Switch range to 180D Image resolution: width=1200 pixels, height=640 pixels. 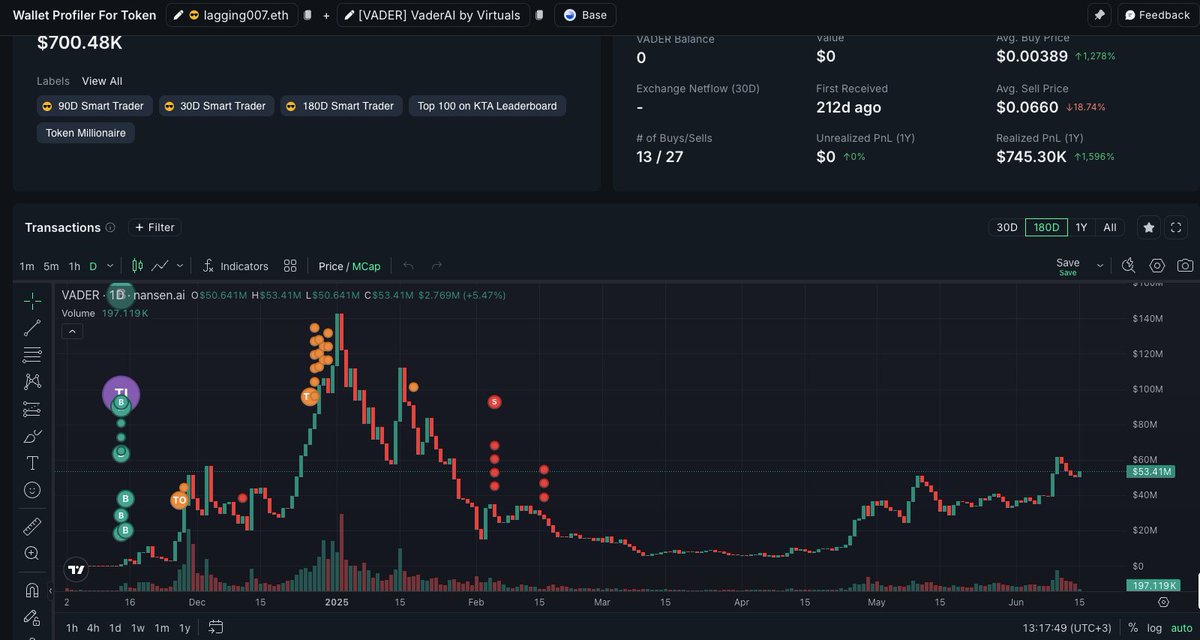tap(1046, 227)
